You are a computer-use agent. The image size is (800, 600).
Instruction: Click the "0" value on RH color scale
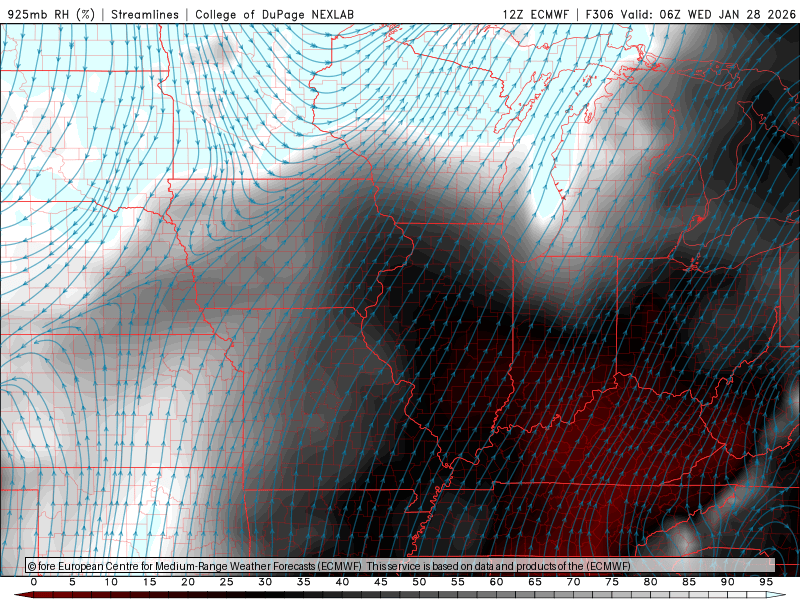(x=34, y=582)
